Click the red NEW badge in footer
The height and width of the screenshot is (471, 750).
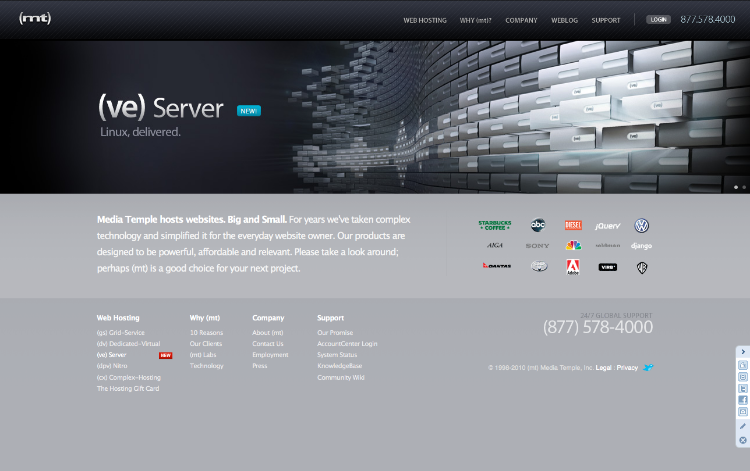coord(165,355)
